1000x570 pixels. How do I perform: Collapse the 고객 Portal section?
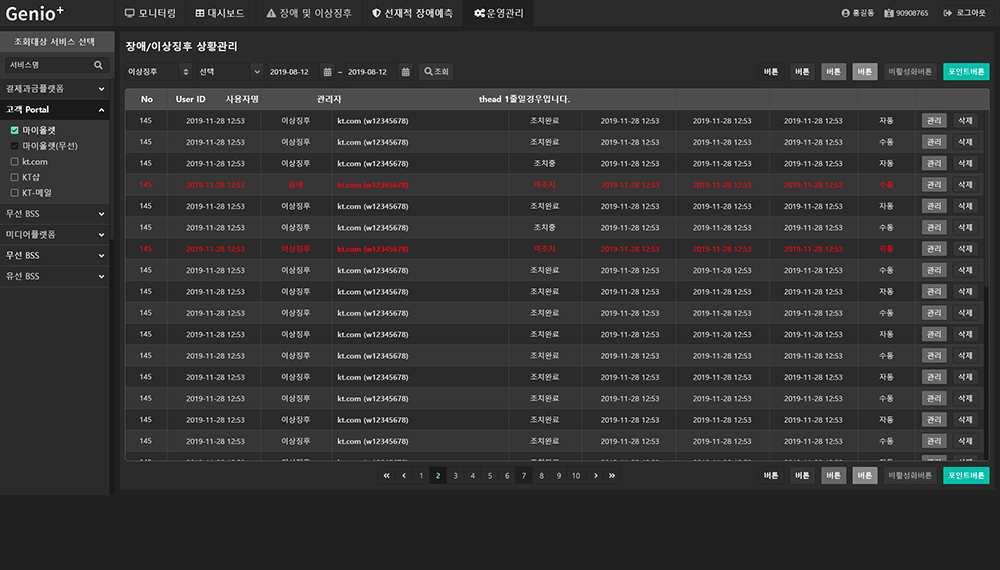point(55,110)
